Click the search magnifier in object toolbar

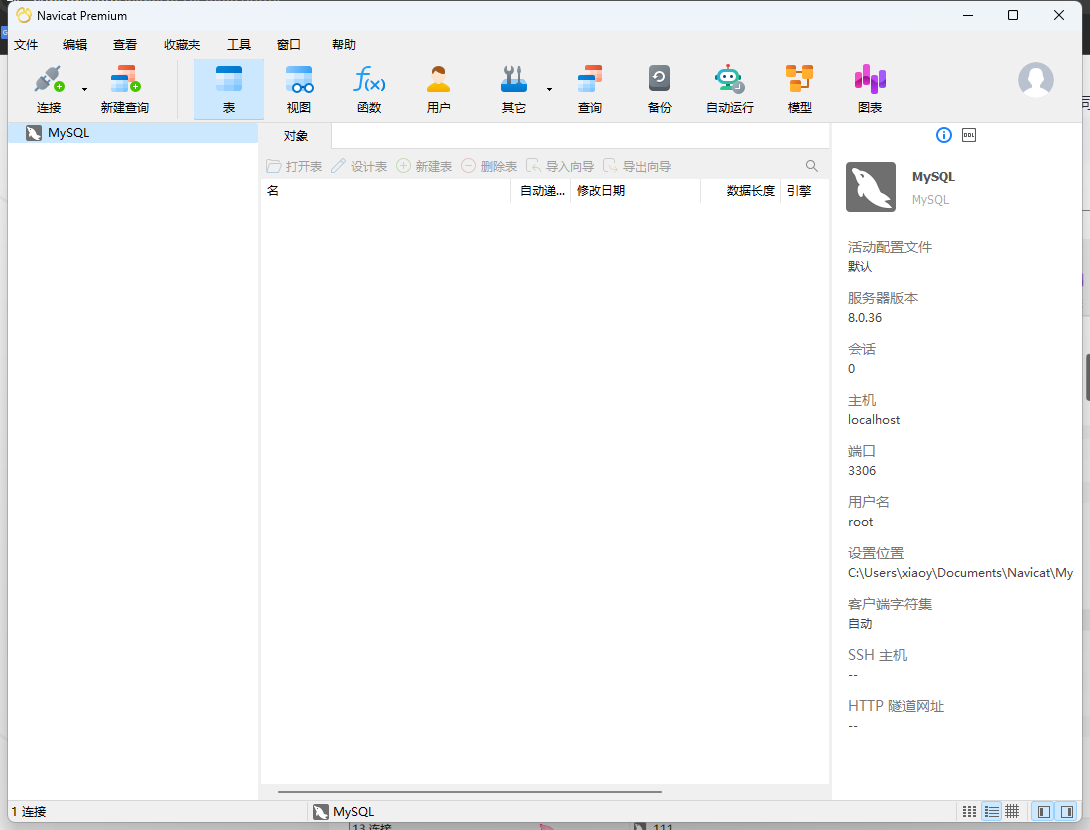[x=812, y=166]
